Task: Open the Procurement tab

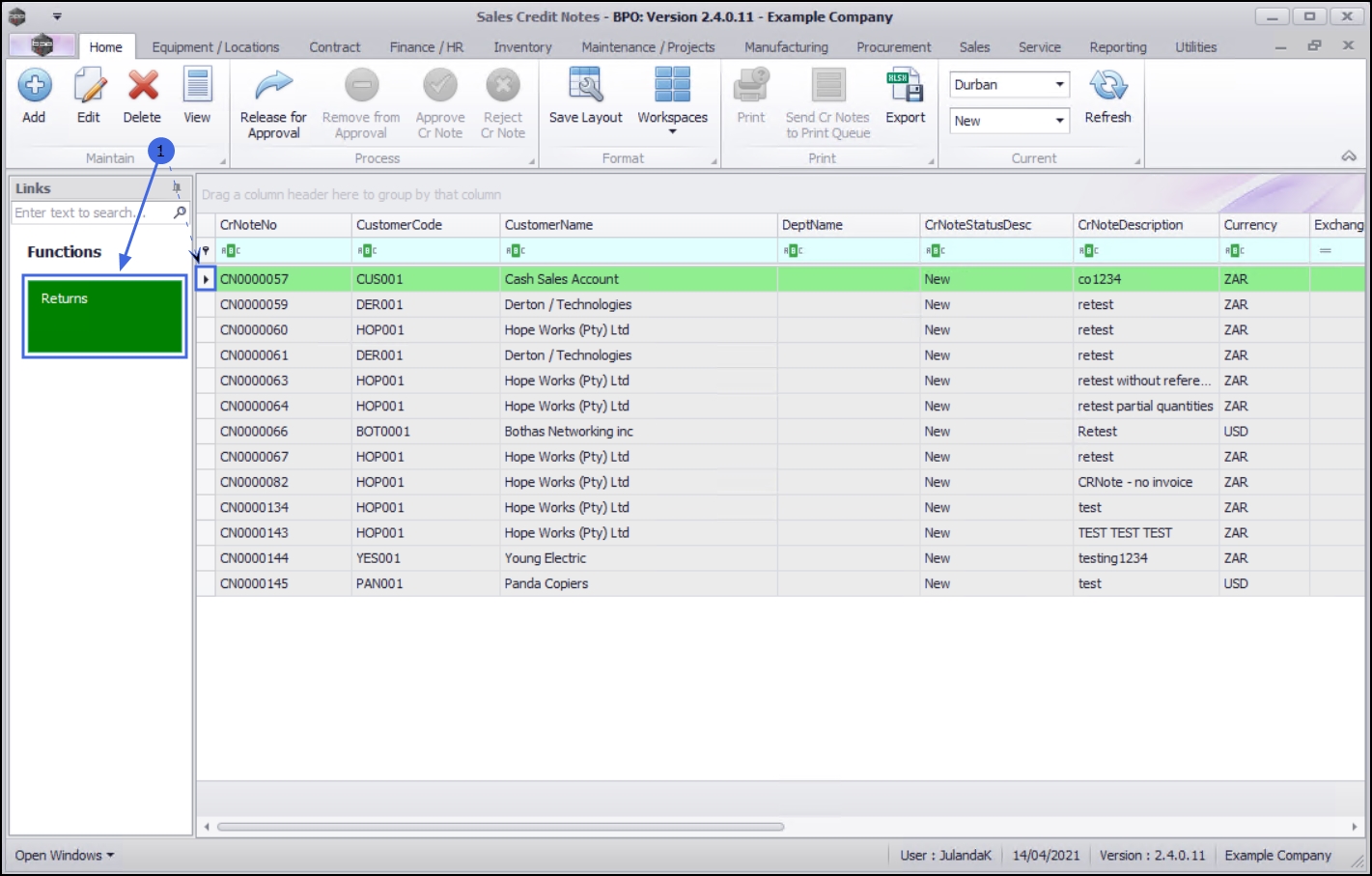Action: tap(894, 47)
